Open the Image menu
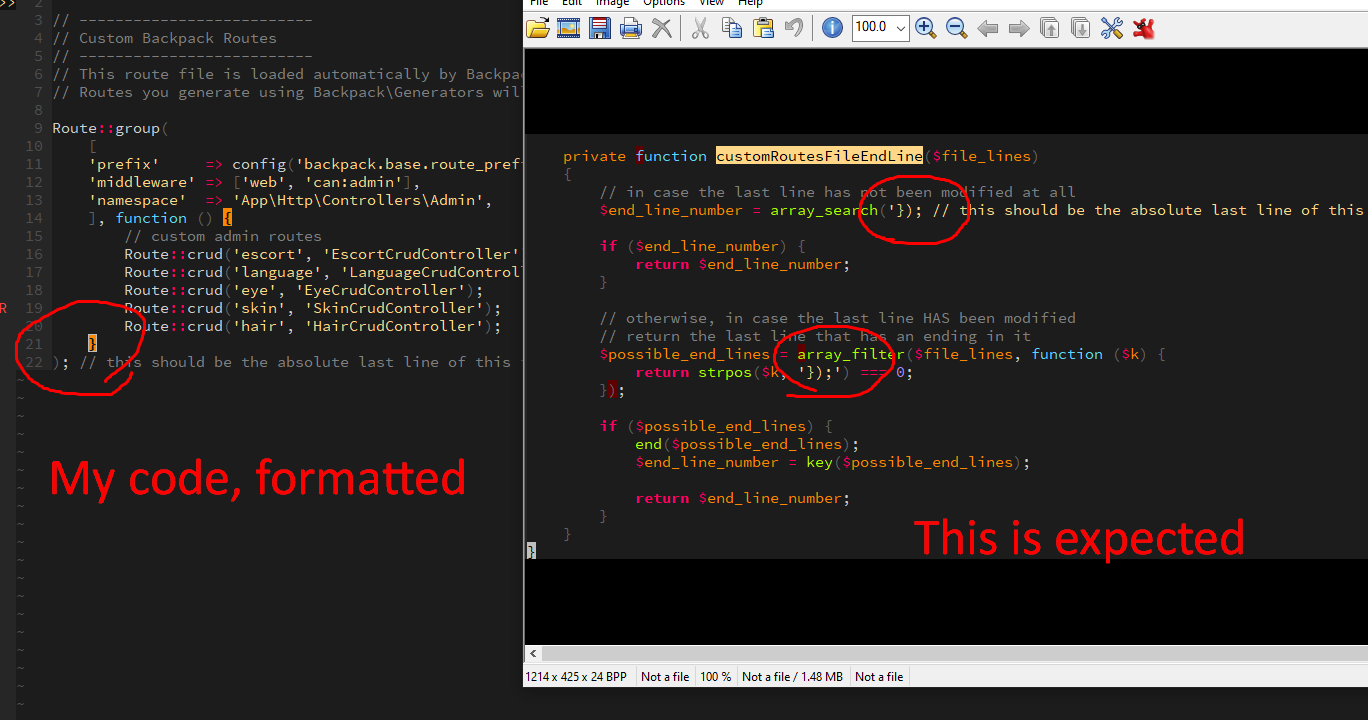 click(612, 4)
